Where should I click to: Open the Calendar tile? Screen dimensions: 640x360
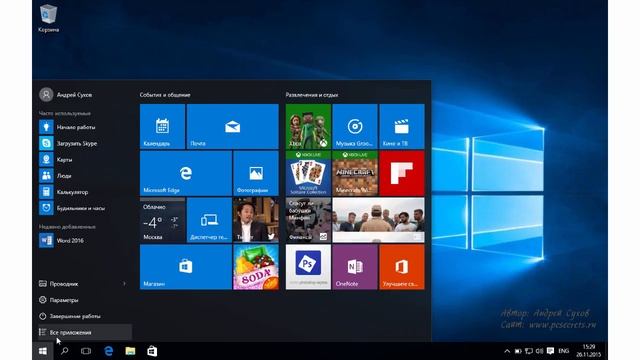pyautogui.click(x=162, y=126)
